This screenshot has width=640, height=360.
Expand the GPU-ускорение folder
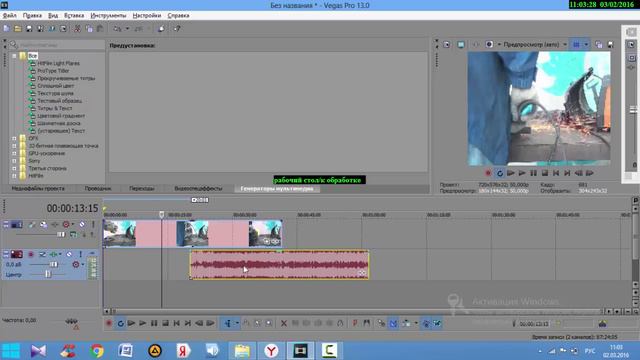(x=14, y=153)
